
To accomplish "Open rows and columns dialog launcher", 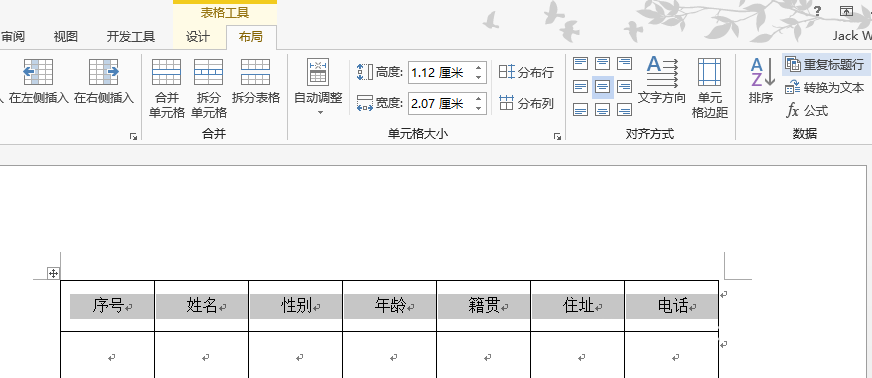I will 133,136.
